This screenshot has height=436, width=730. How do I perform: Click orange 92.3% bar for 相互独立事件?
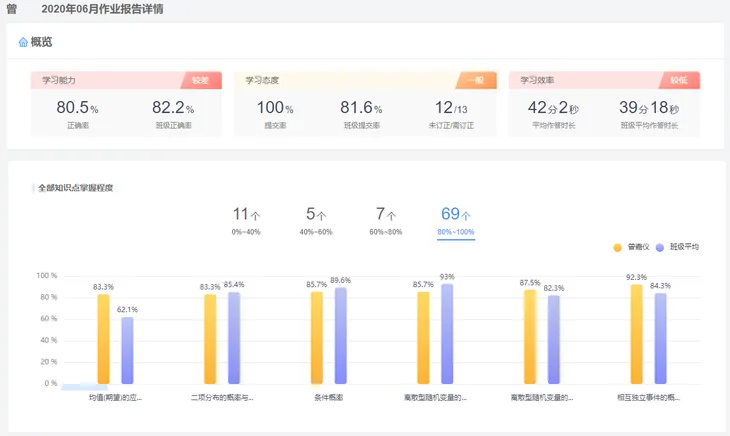[636, 334]
